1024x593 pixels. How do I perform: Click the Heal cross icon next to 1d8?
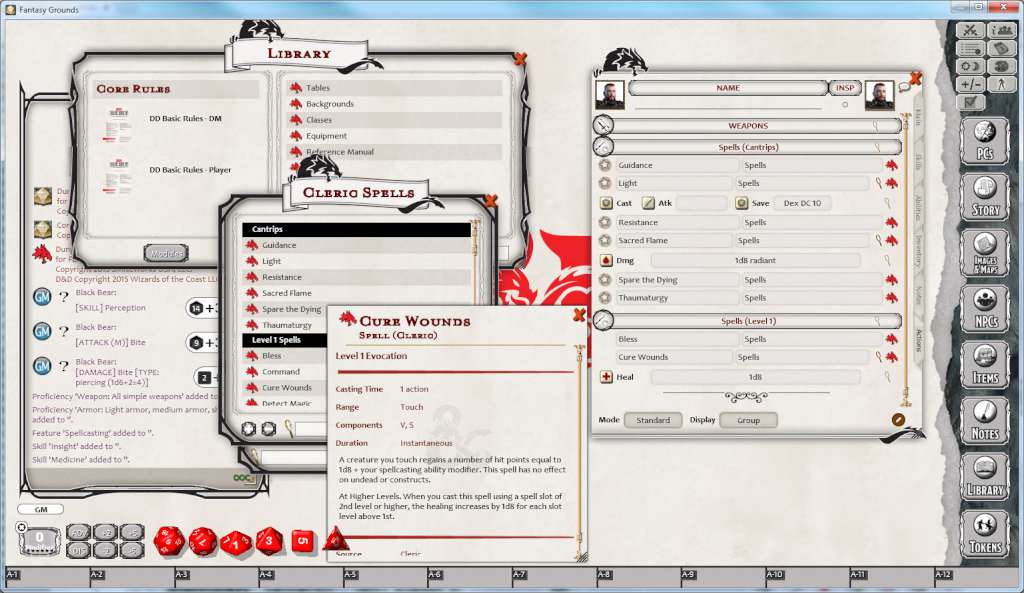point(608,376)
